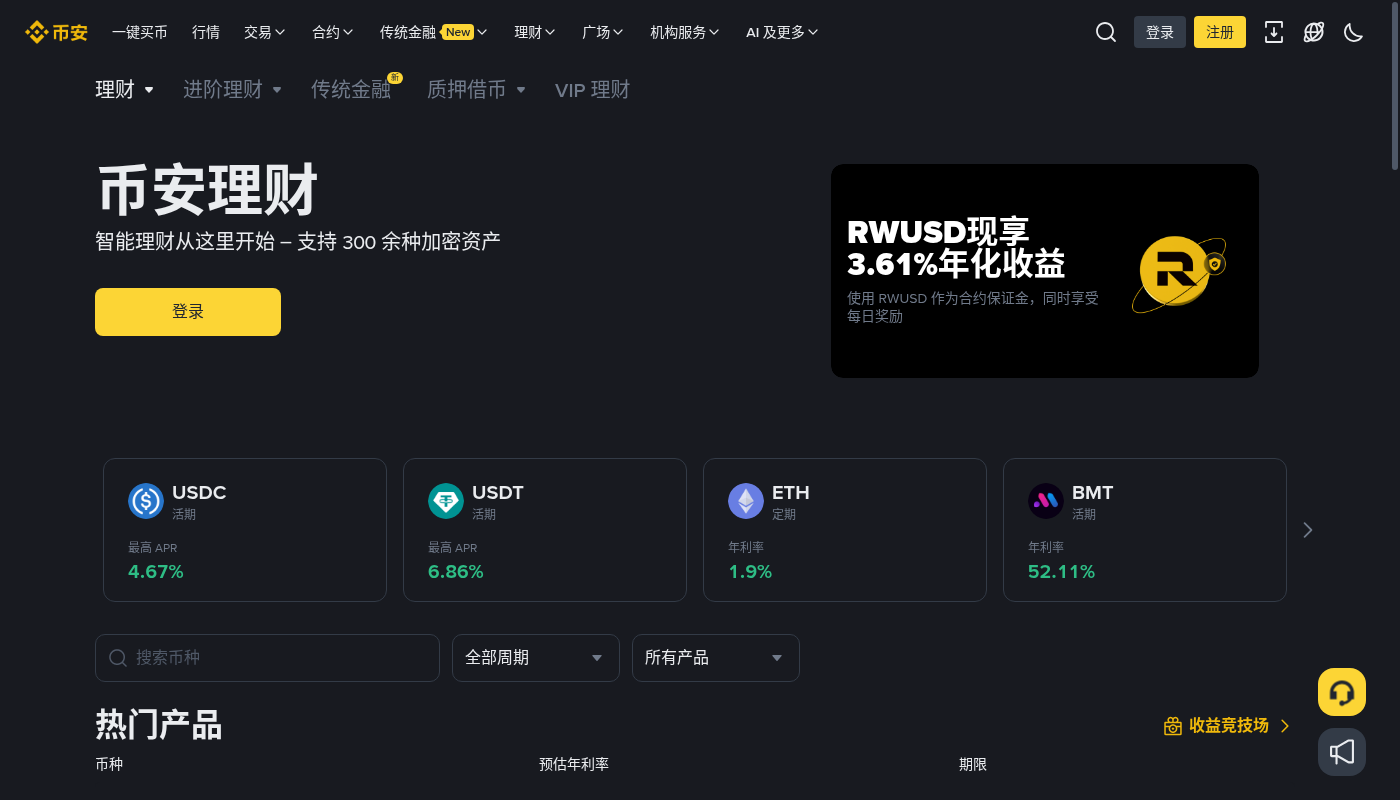The height and width of the screenshot is (800, 1400).
Task: Click the USDT Tether coin icon
Action: pyautogui.click(x=446, y=501)
